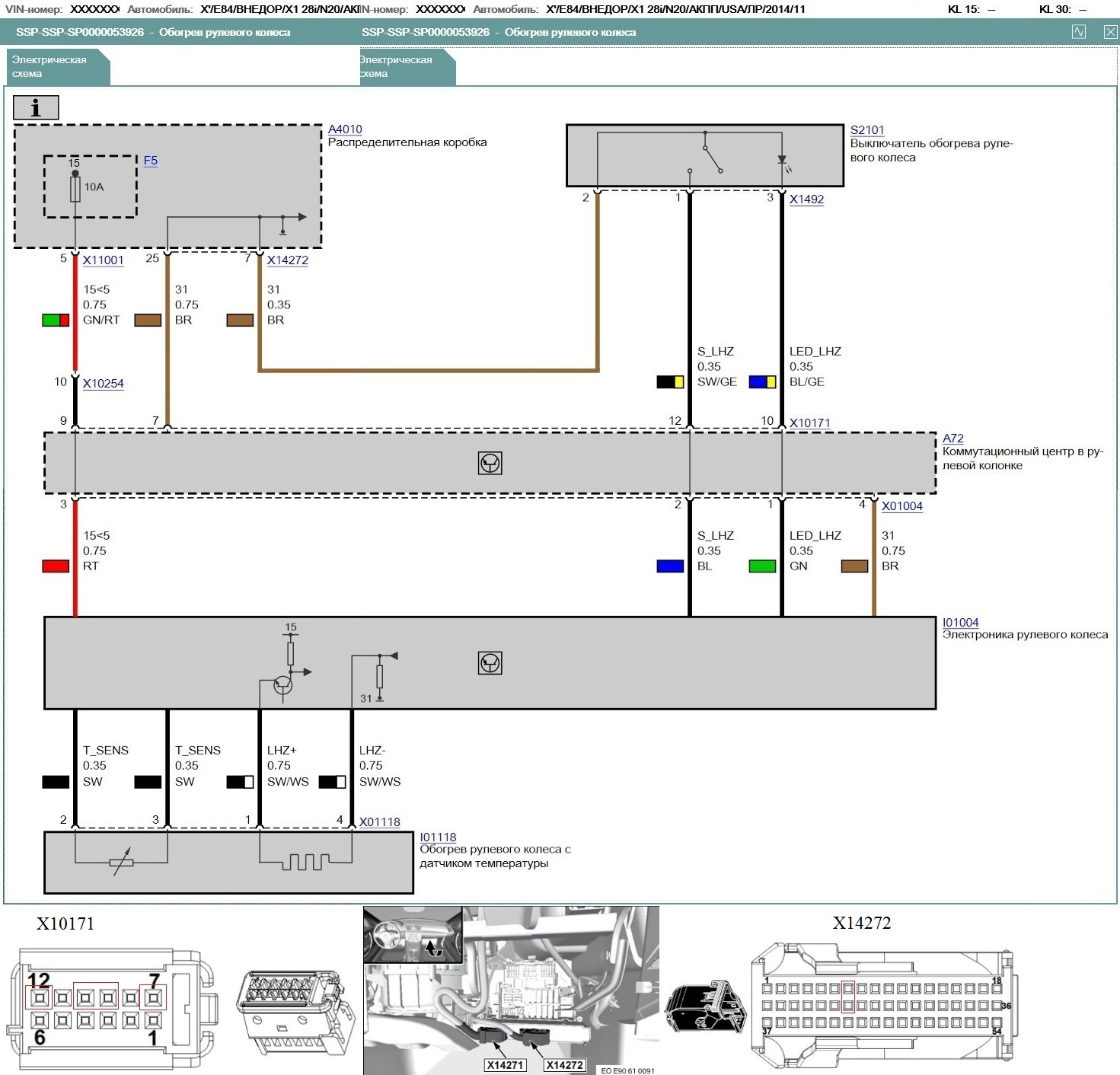Click the LHZ+ SW/WS wire color swatch
1120x1075 pixels.
240,782
